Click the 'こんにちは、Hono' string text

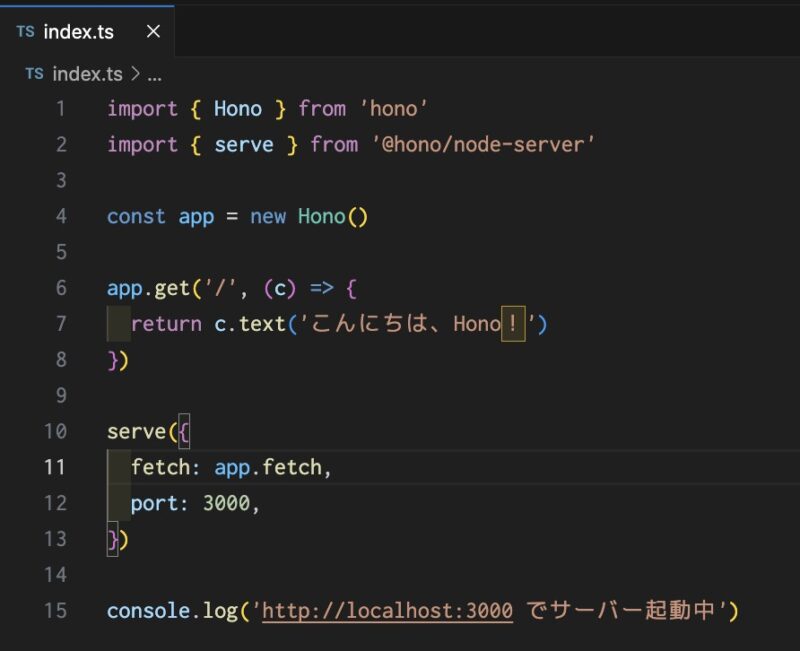point(406,323)
